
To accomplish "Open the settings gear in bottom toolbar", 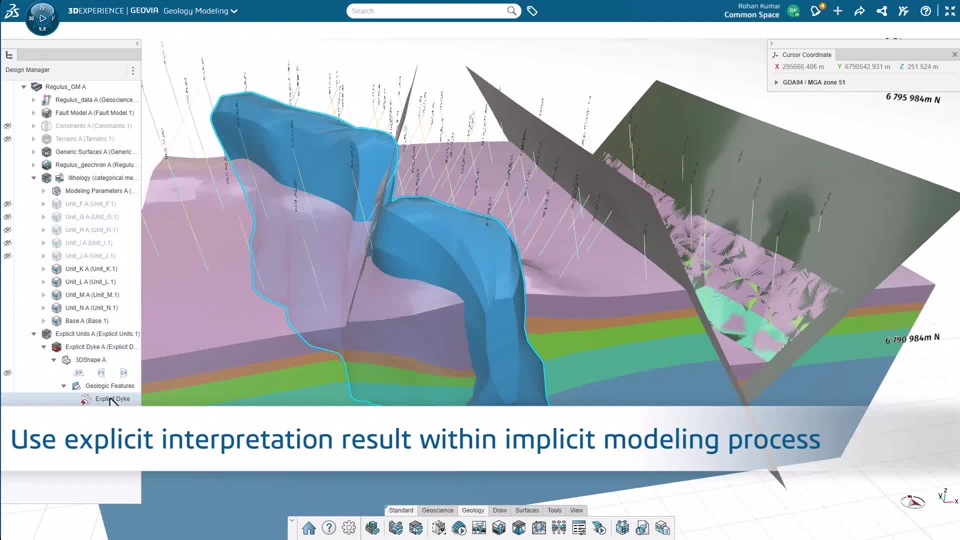I will [x=349, y=528].
